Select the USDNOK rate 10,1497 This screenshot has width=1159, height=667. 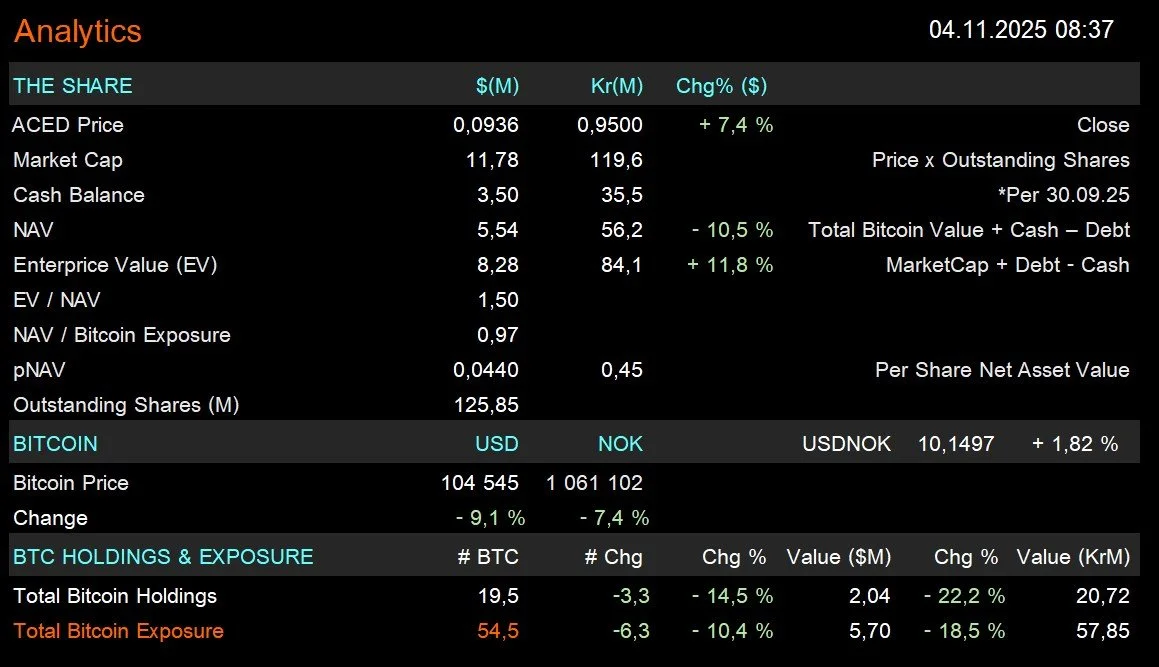click(956, 444)
